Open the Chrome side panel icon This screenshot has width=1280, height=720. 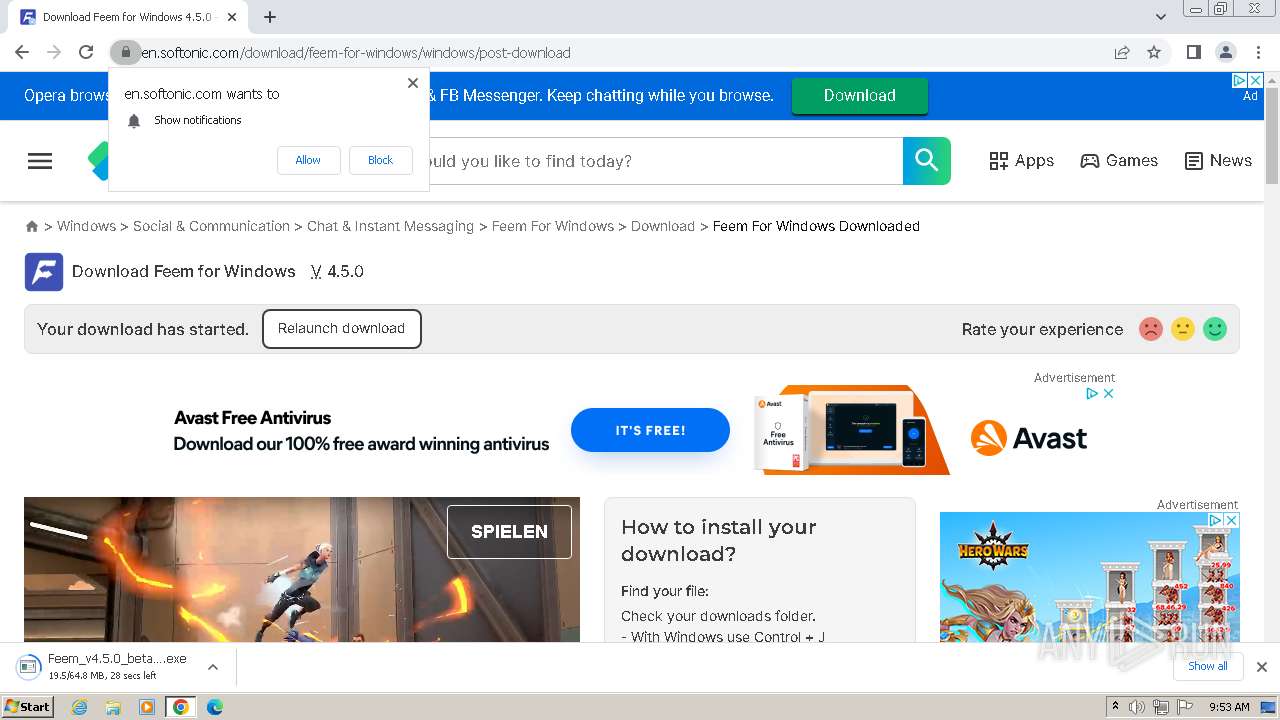click(1193, 52)
